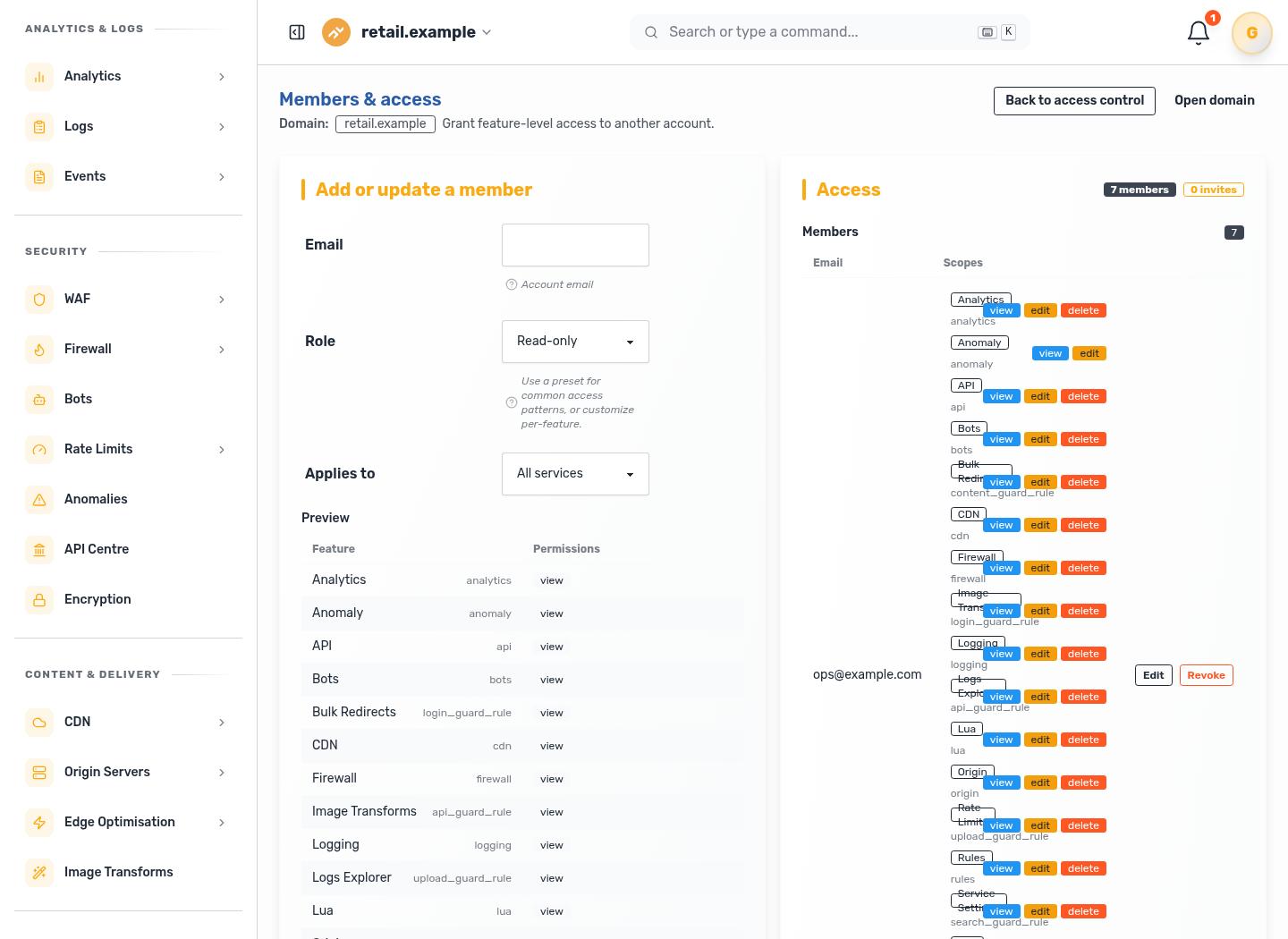The height and width of the screenshot is (939, 1288).
Task: Expand the WAF menu chevron
Action: point(222,300)
